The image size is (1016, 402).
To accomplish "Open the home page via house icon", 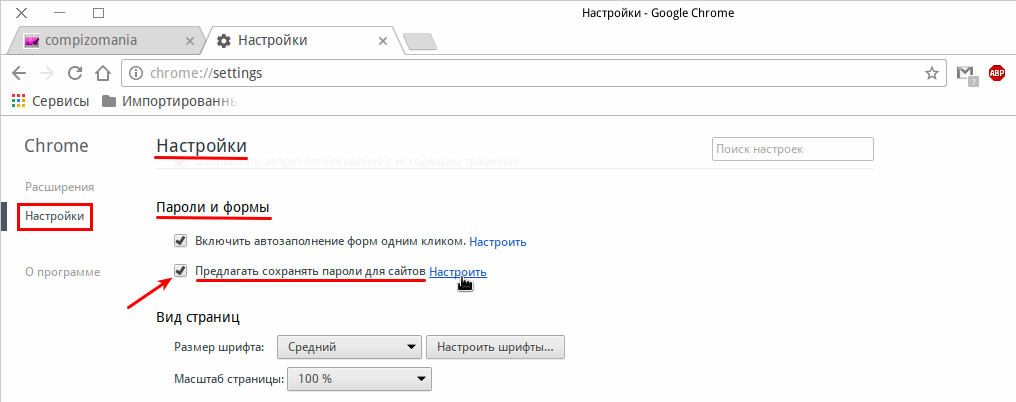I will point(103,73).
